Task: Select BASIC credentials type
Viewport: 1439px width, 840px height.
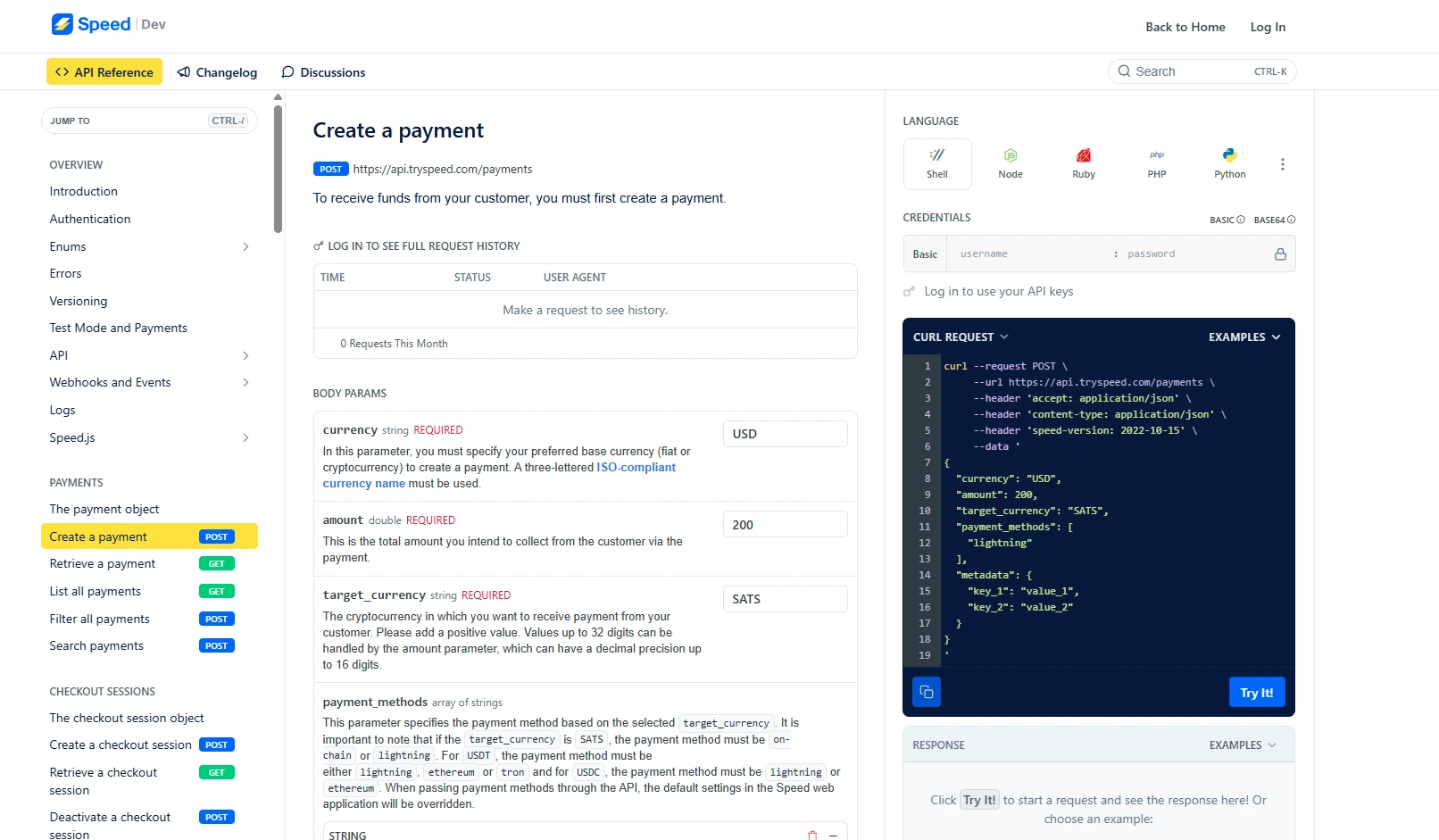Action: click(1227, 220)
